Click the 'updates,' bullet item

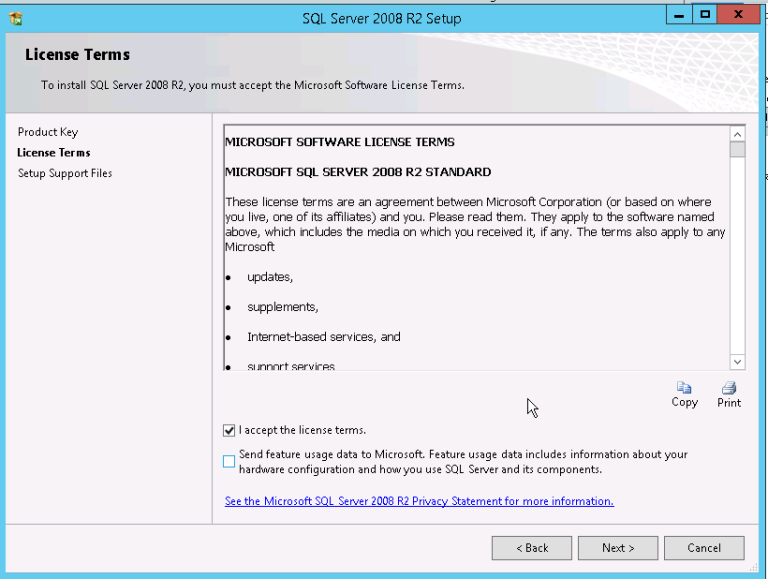(270, 277)
